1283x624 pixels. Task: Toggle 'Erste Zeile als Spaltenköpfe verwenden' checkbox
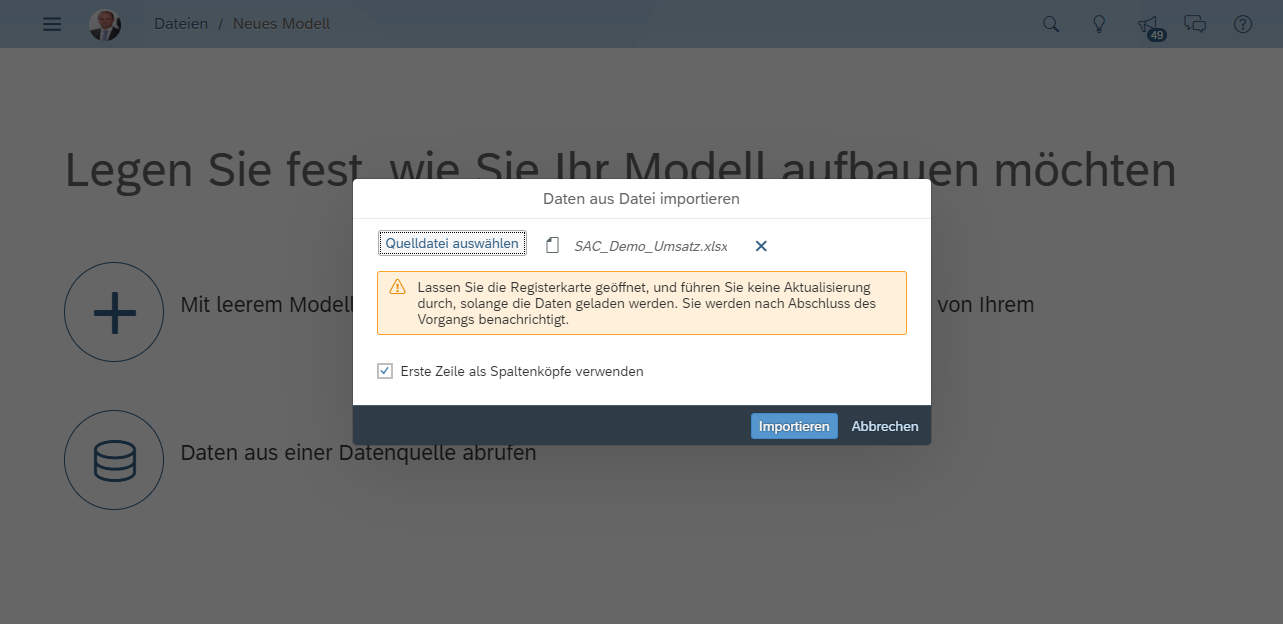point(385,371)
